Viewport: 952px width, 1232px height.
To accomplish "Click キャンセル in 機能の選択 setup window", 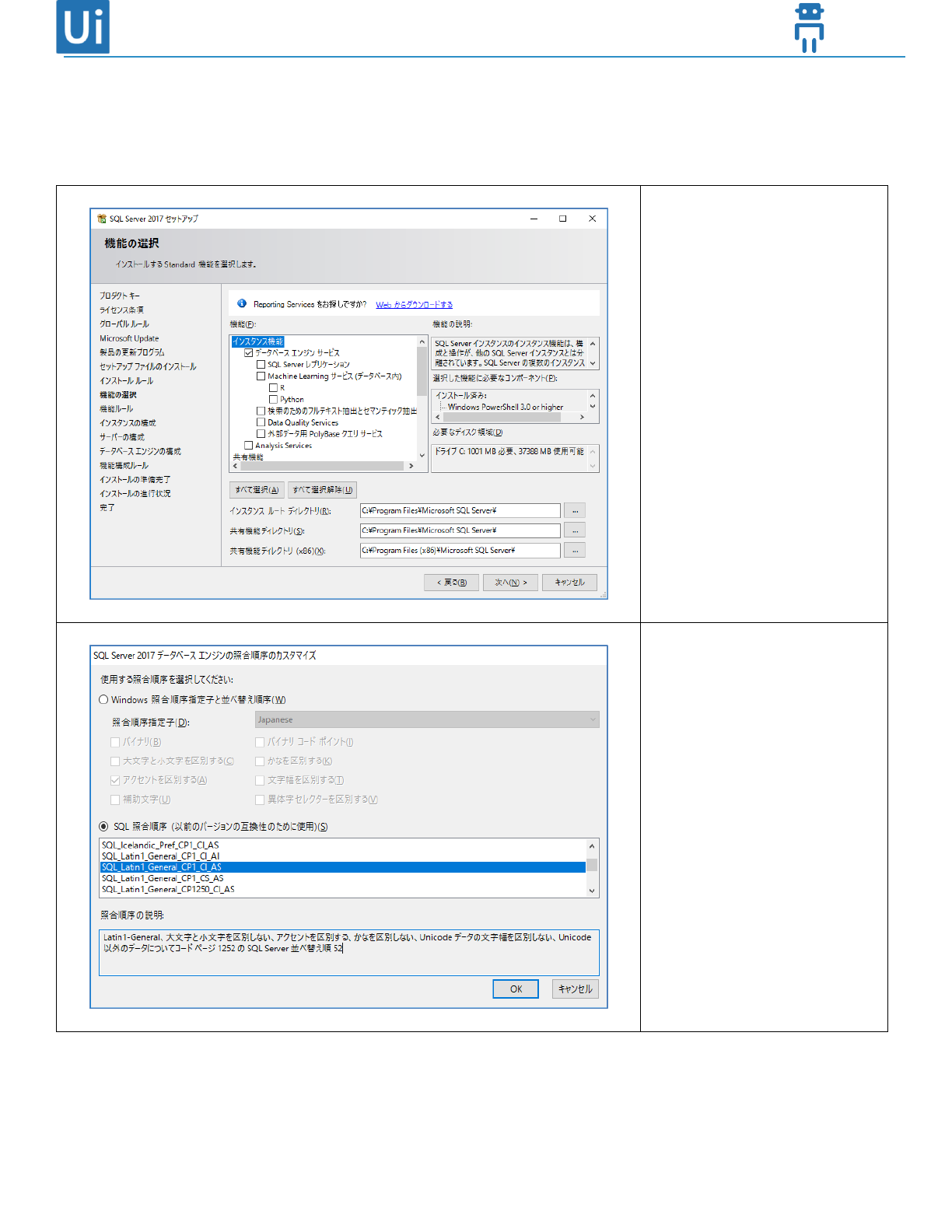I will pyautogui.click(x=569, y=582).
